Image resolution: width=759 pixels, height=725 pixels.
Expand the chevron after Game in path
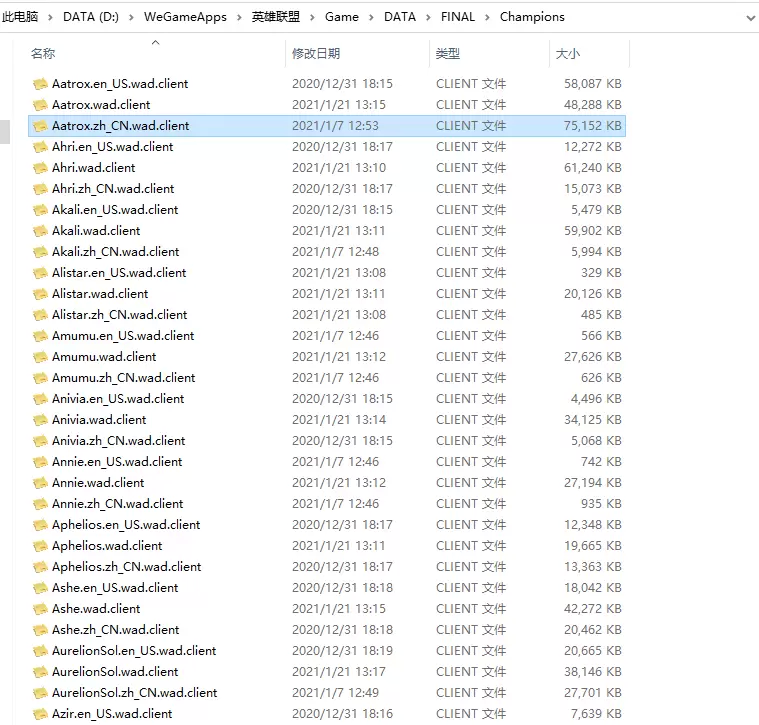pyautogui.click(x=371, y=17)
